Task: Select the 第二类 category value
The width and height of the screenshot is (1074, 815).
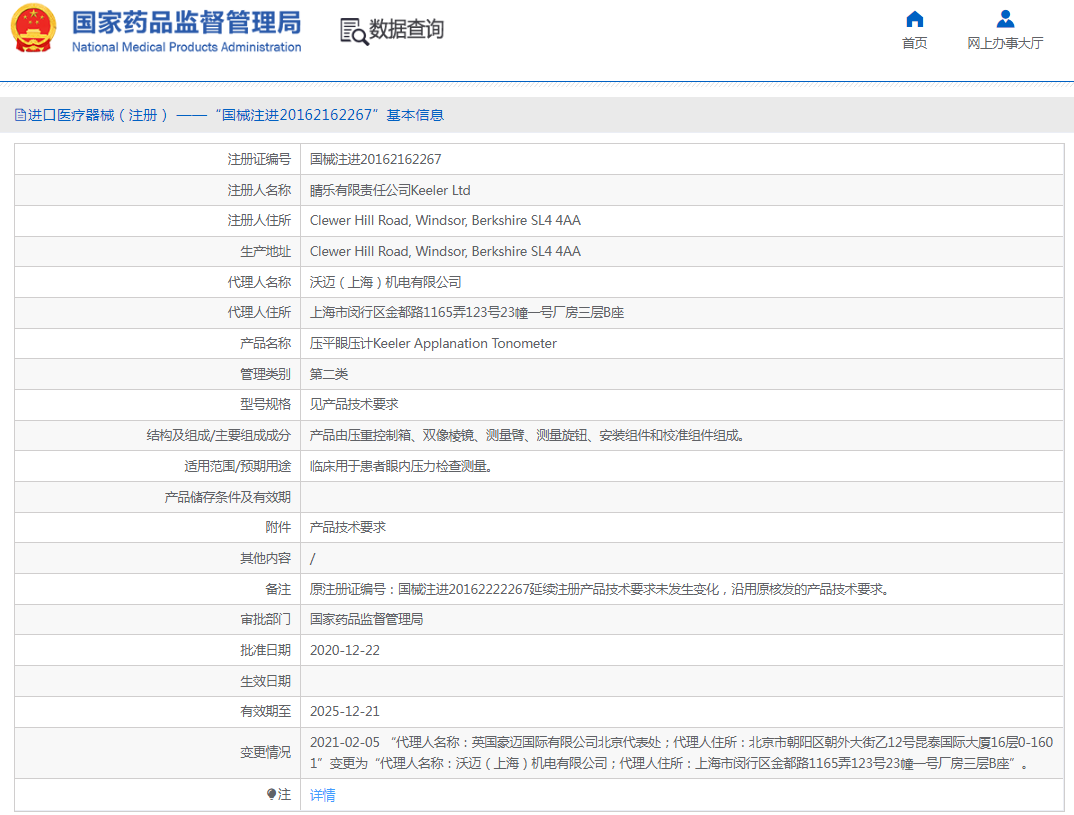Action: (x=329, y=374)
